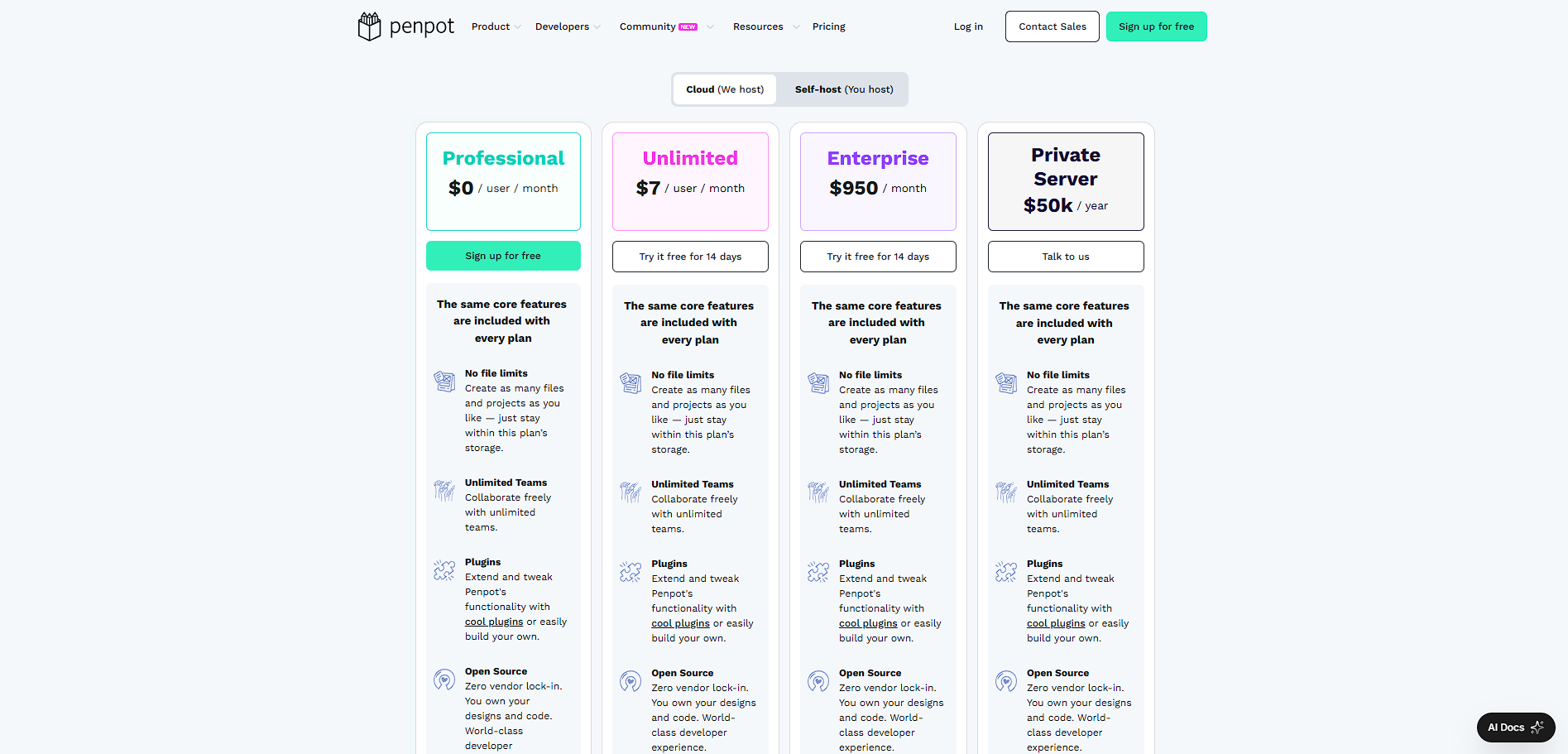Click Open Source icon in Professional plan
1568x754 pixels.
[x=444, y=680]
